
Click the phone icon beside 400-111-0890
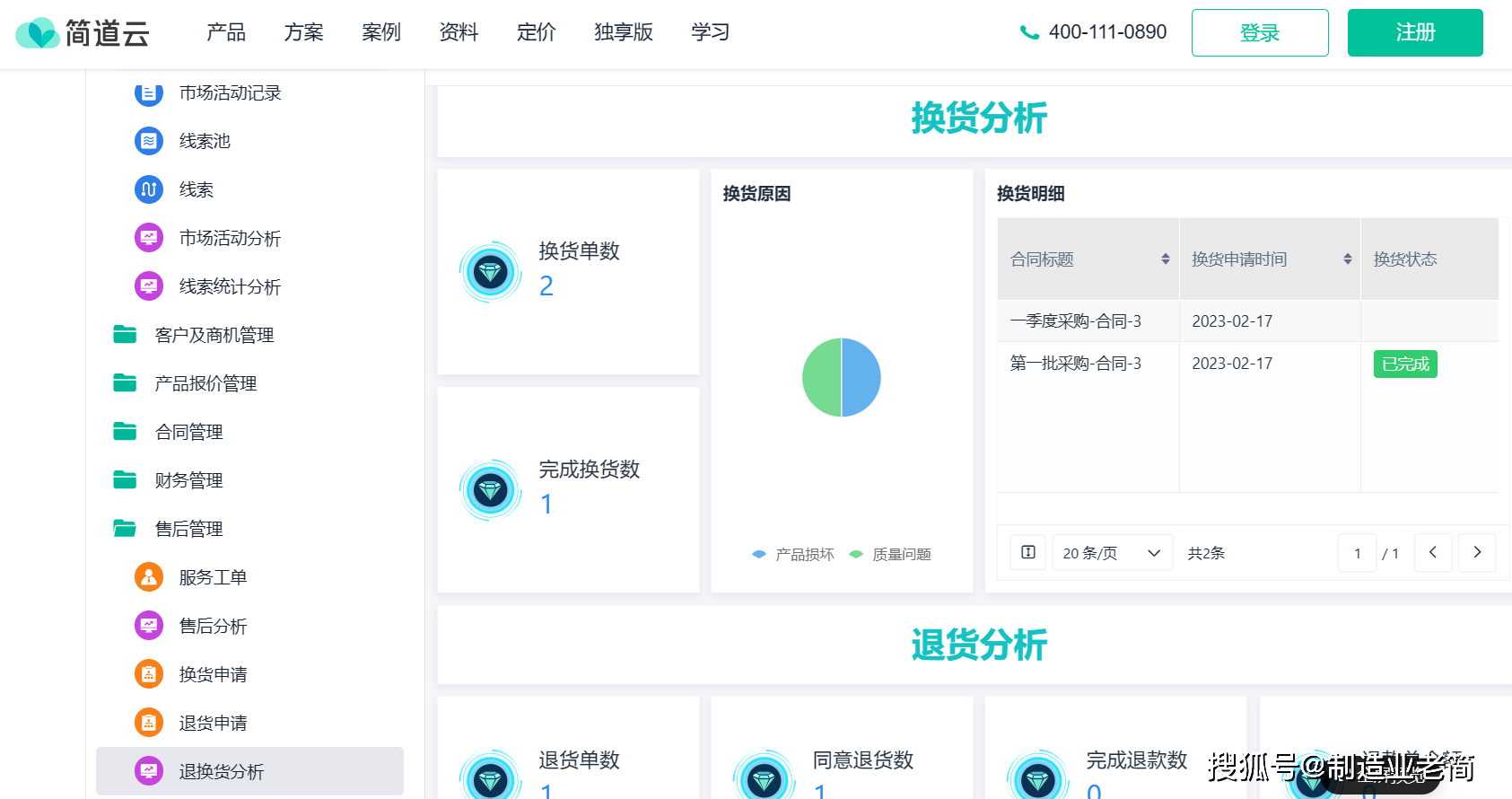pyautogui.click(x=1029, y=32)
